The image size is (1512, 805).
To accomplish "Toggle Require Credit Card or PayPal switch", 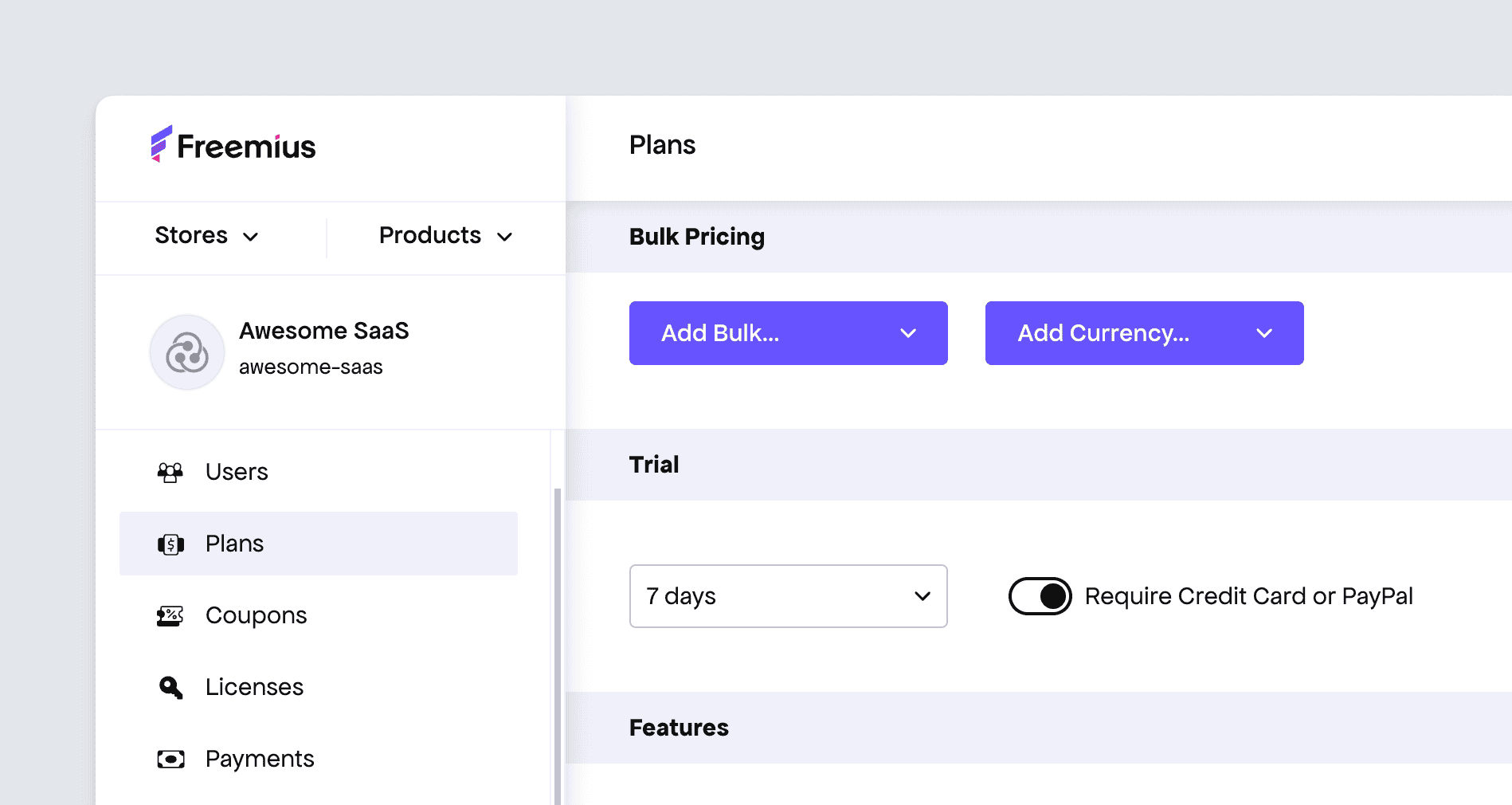I will click(1040, 596).
